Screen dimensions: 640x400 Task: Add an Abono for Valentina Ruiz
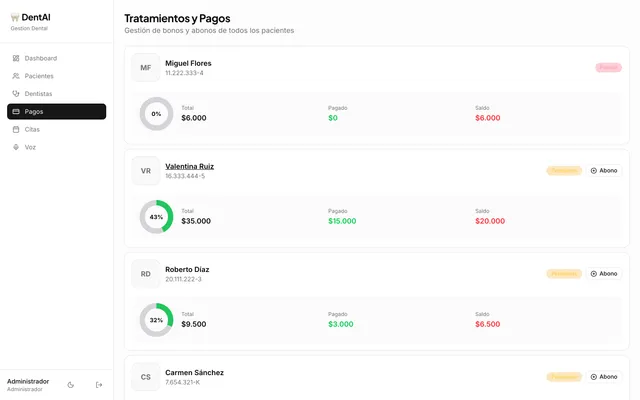(x=604, y=171)
